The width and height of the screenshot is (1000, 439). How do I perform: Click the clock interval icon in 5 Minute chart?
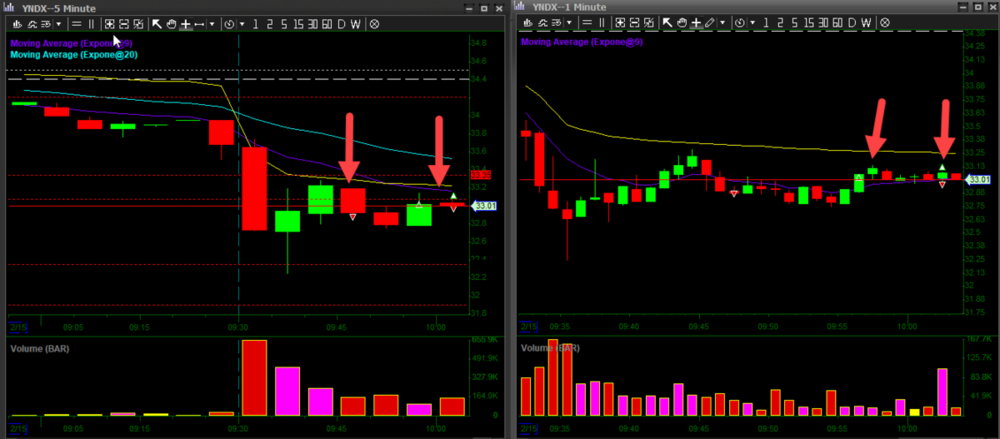coord(229,23)
